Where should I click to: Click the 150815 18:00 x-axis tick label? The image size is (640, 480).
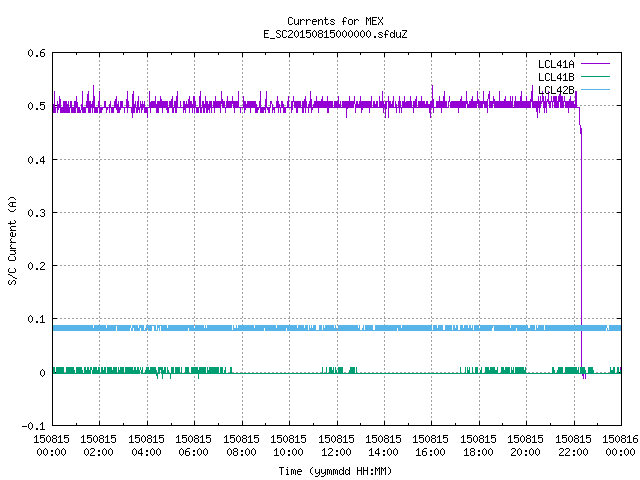(478, 445)
